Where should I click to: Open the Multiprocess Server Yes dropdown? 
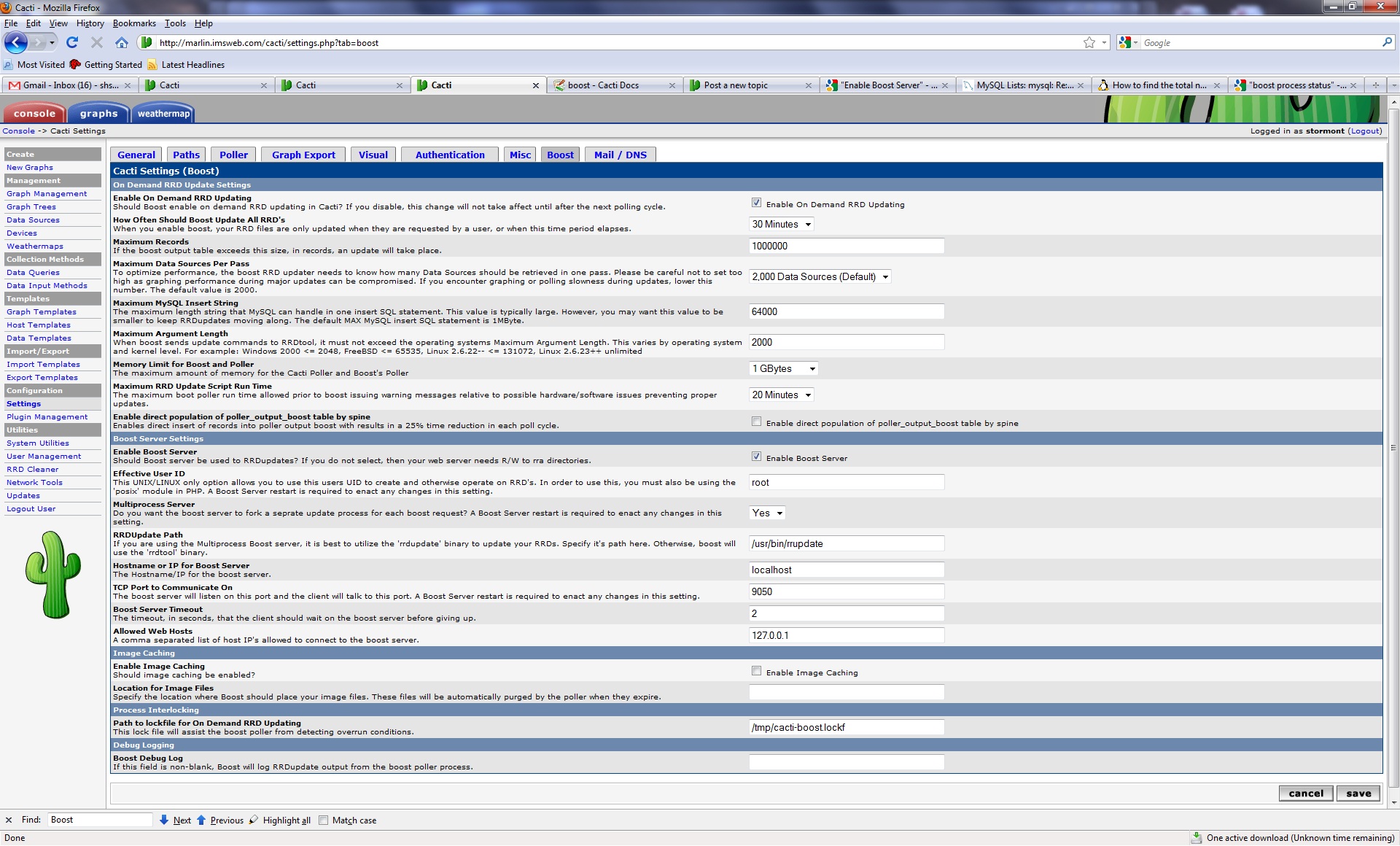767,513
